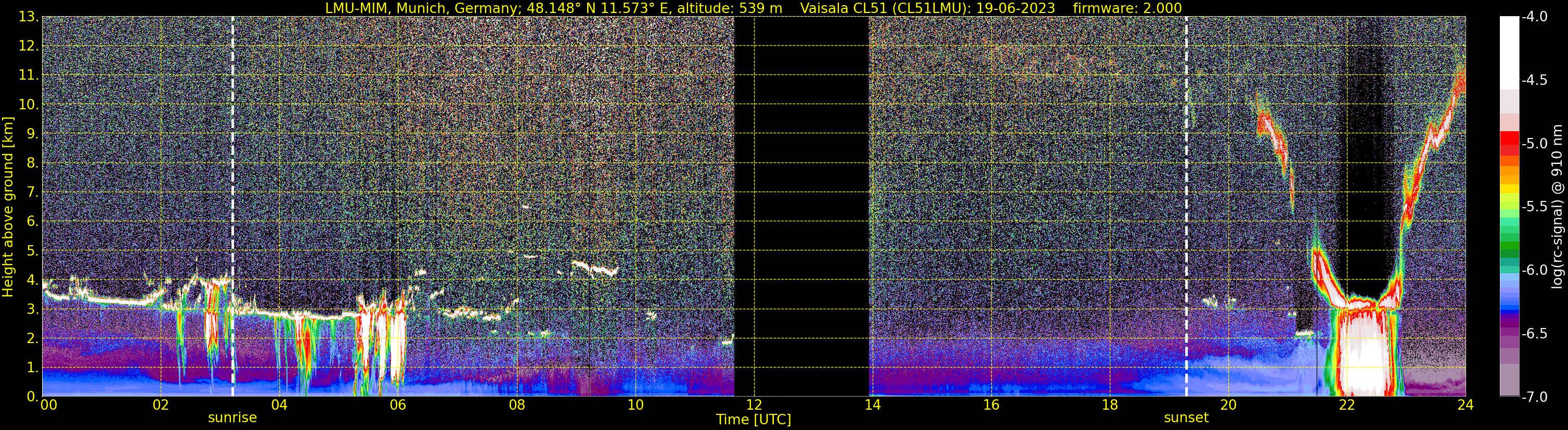Click the '08' tick on the time axis
This screenshot has width=1568, height=430.
pos(517,405)
